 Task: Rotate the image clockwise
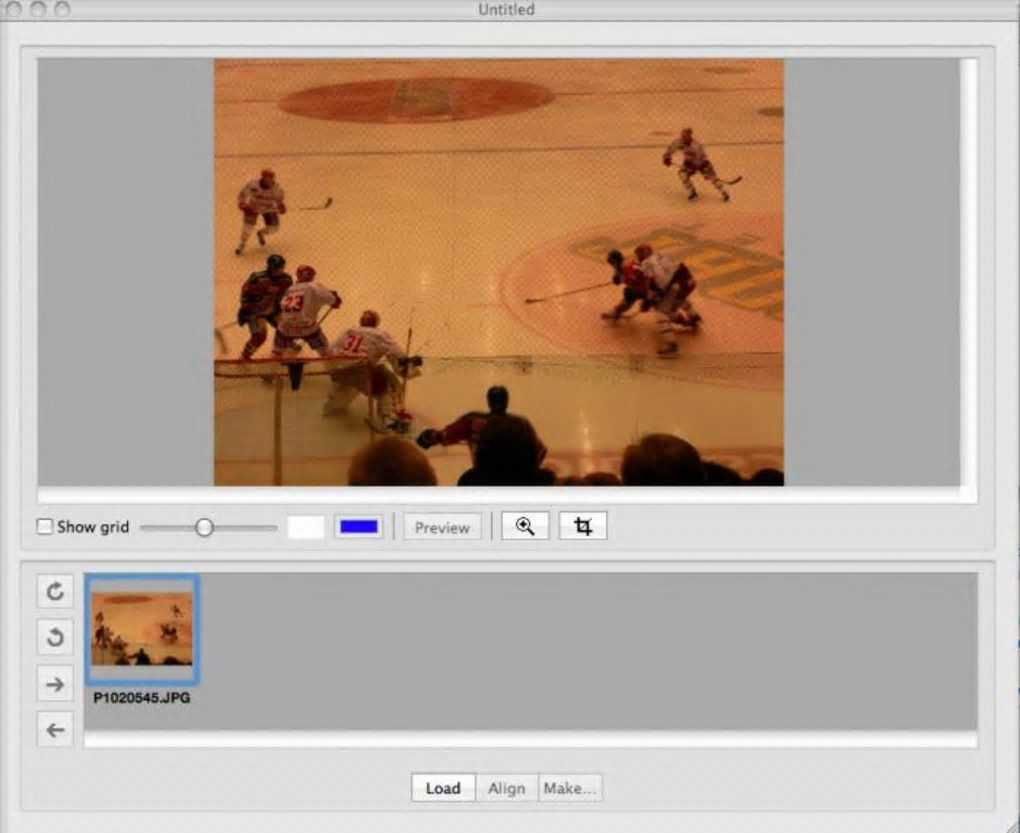[x=56, y=592]
